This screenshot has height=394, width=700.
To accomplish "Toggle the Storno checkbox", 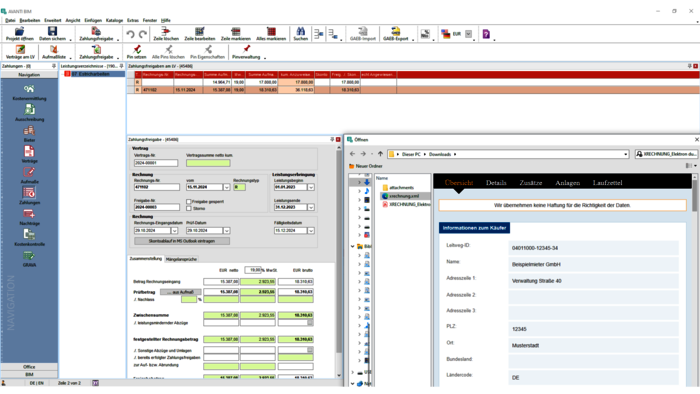I will point(189,208).
